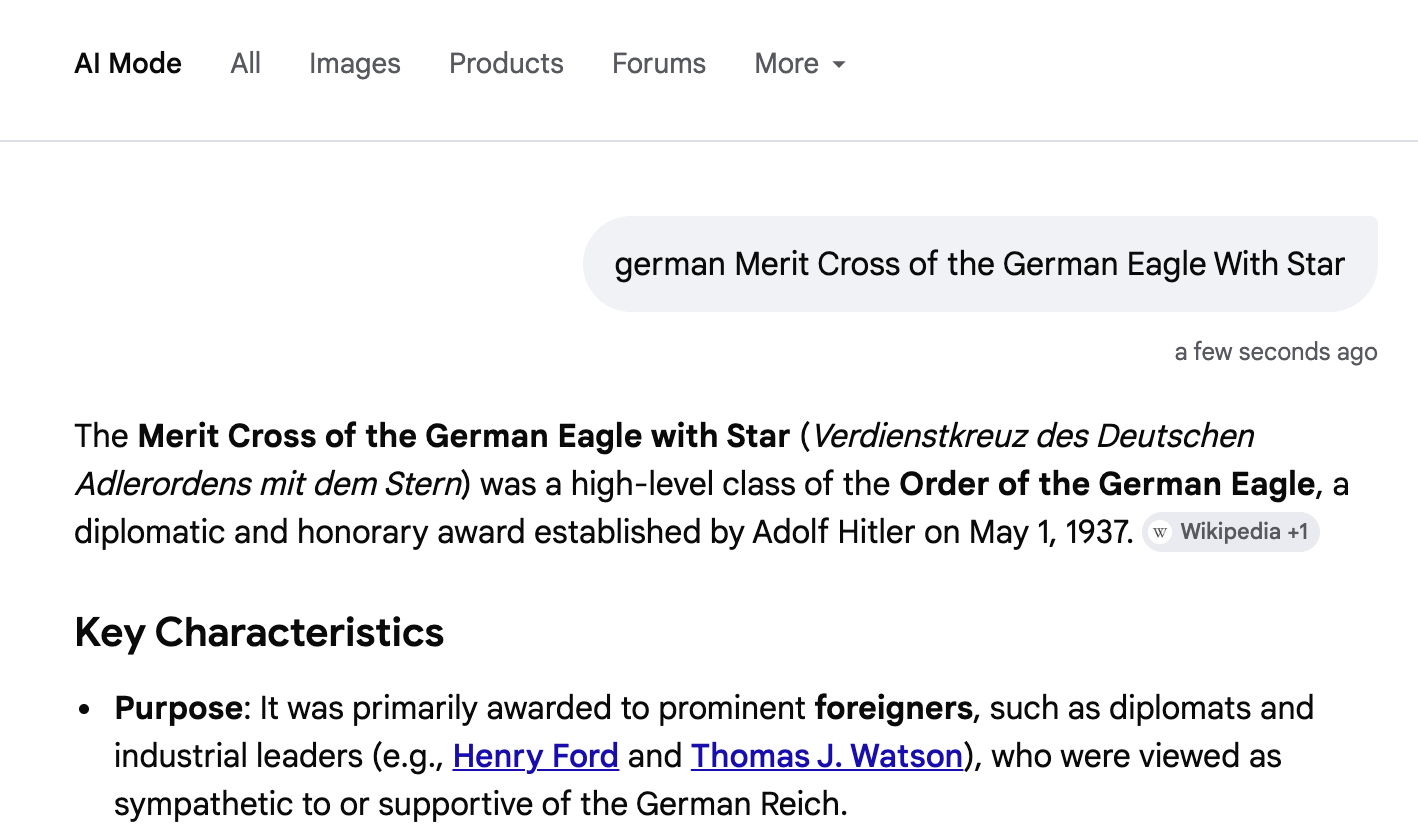1418x838 pixels.
Task: Click the Key Characteristics heading
Action: click(259, 633)
